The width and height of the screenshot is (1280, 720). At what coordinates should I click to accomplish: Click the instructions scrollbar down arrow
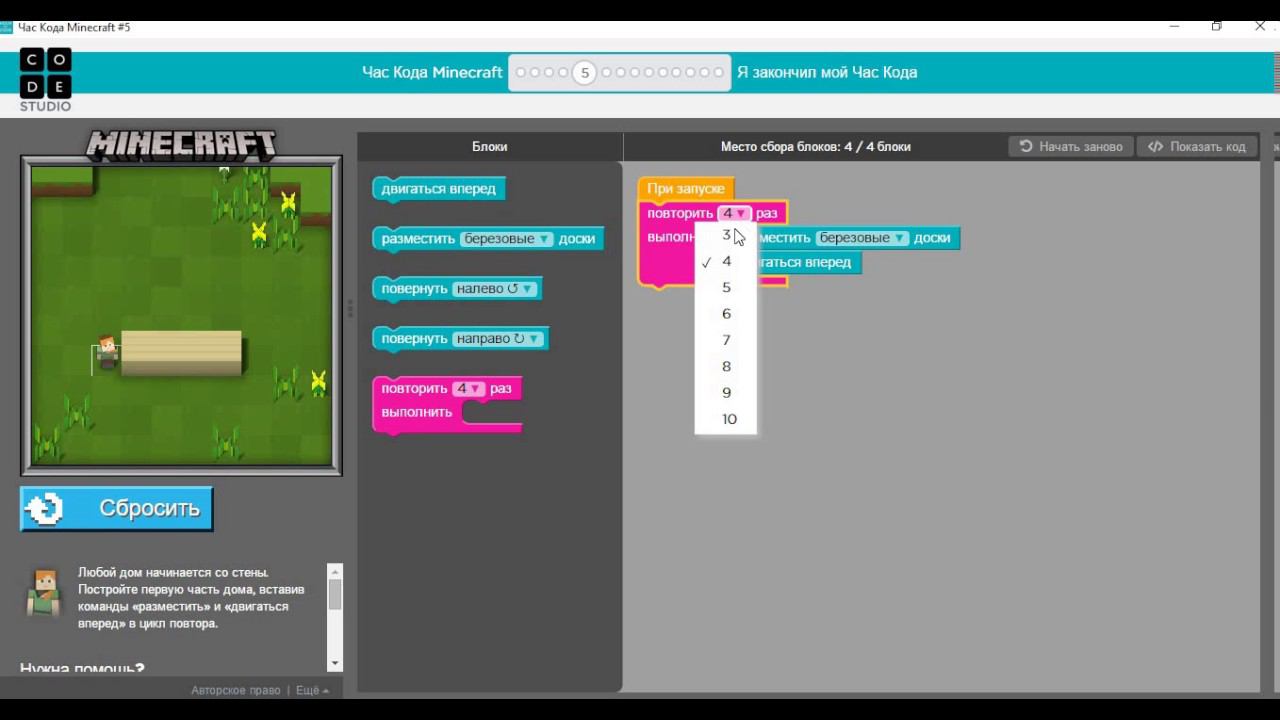coord(335,663)
